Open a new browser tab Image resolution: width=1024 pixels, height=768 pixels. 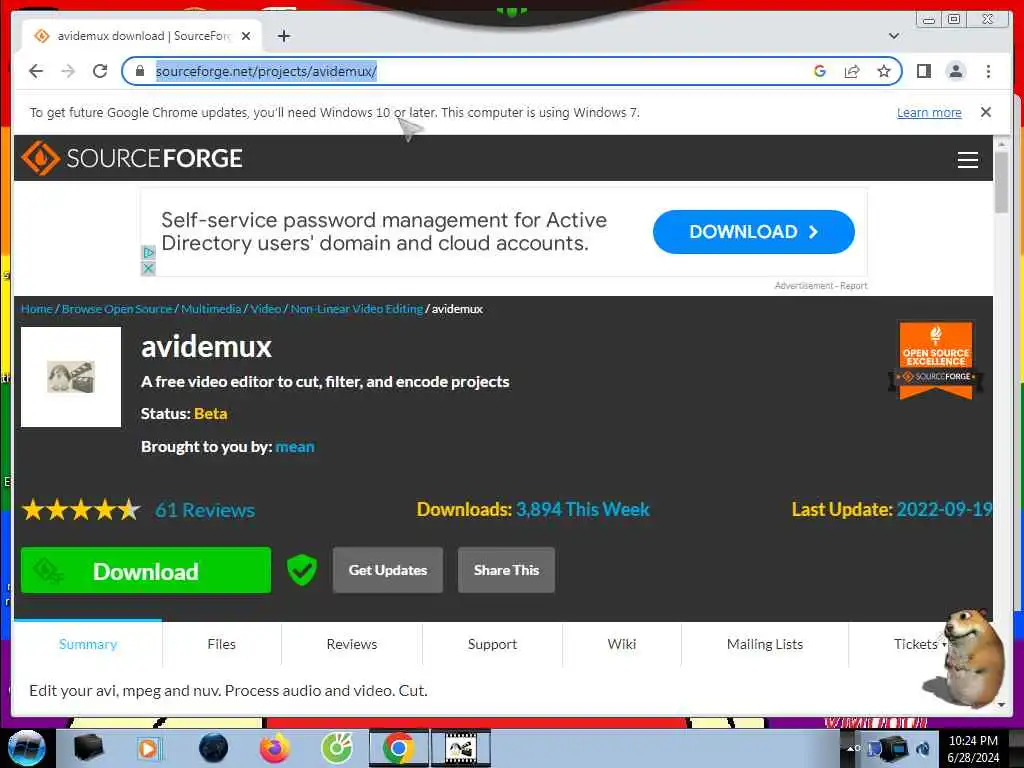pos(283,36)
